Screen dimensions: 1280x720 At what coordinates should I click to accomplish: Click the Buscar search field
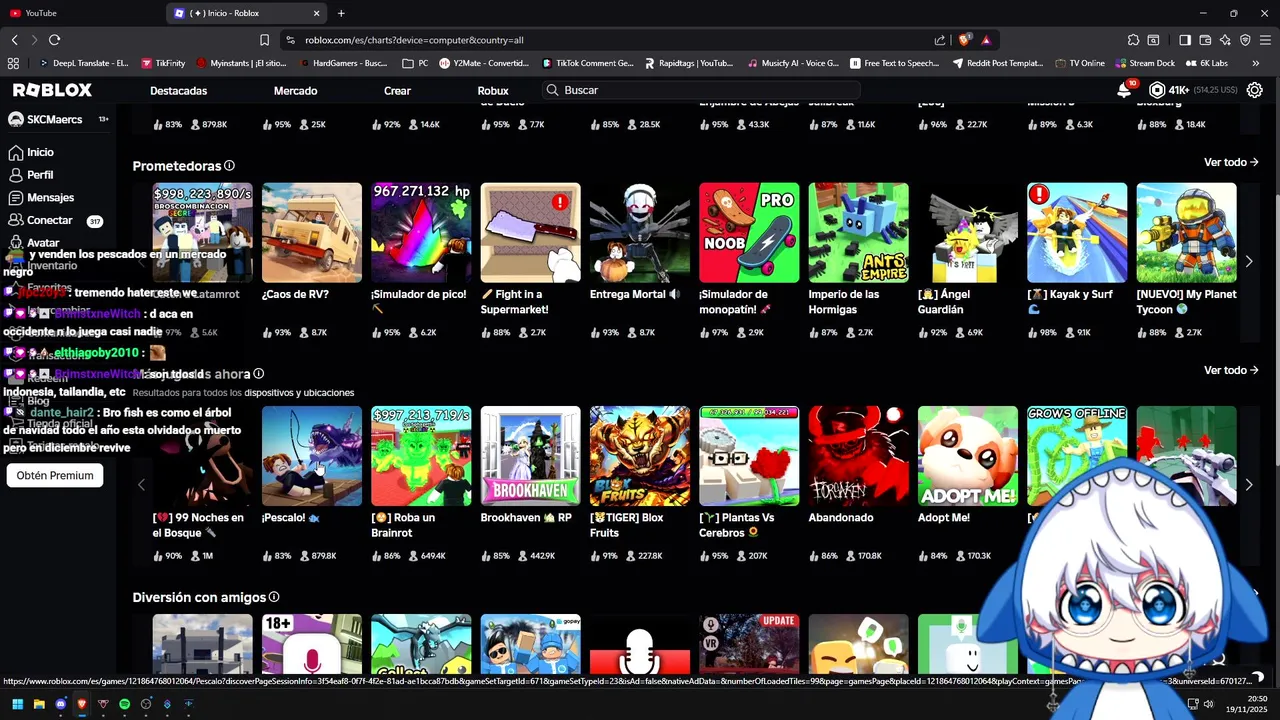tap(700, 90)
